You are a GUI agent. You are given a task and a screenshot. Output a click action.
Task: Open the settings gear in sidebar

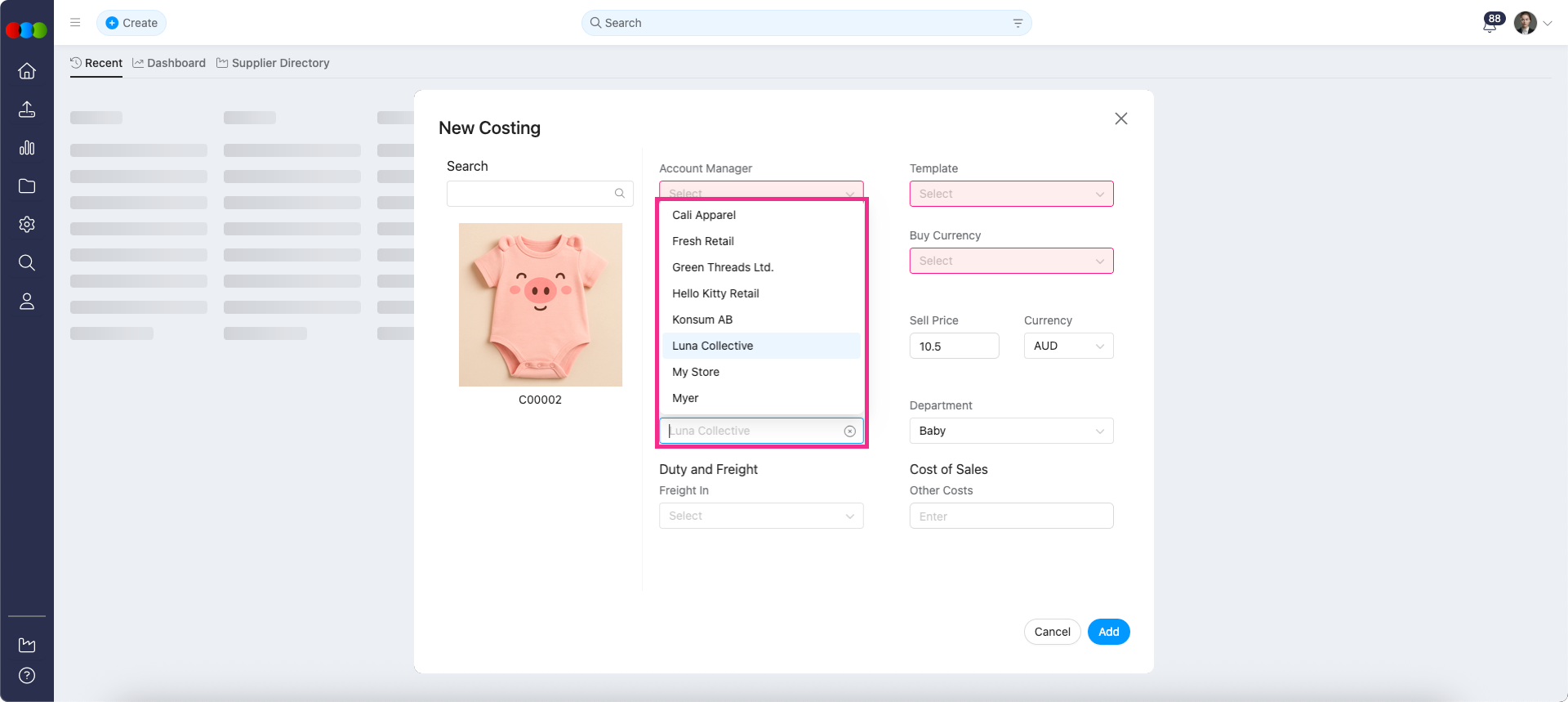[x=27, y=225]
